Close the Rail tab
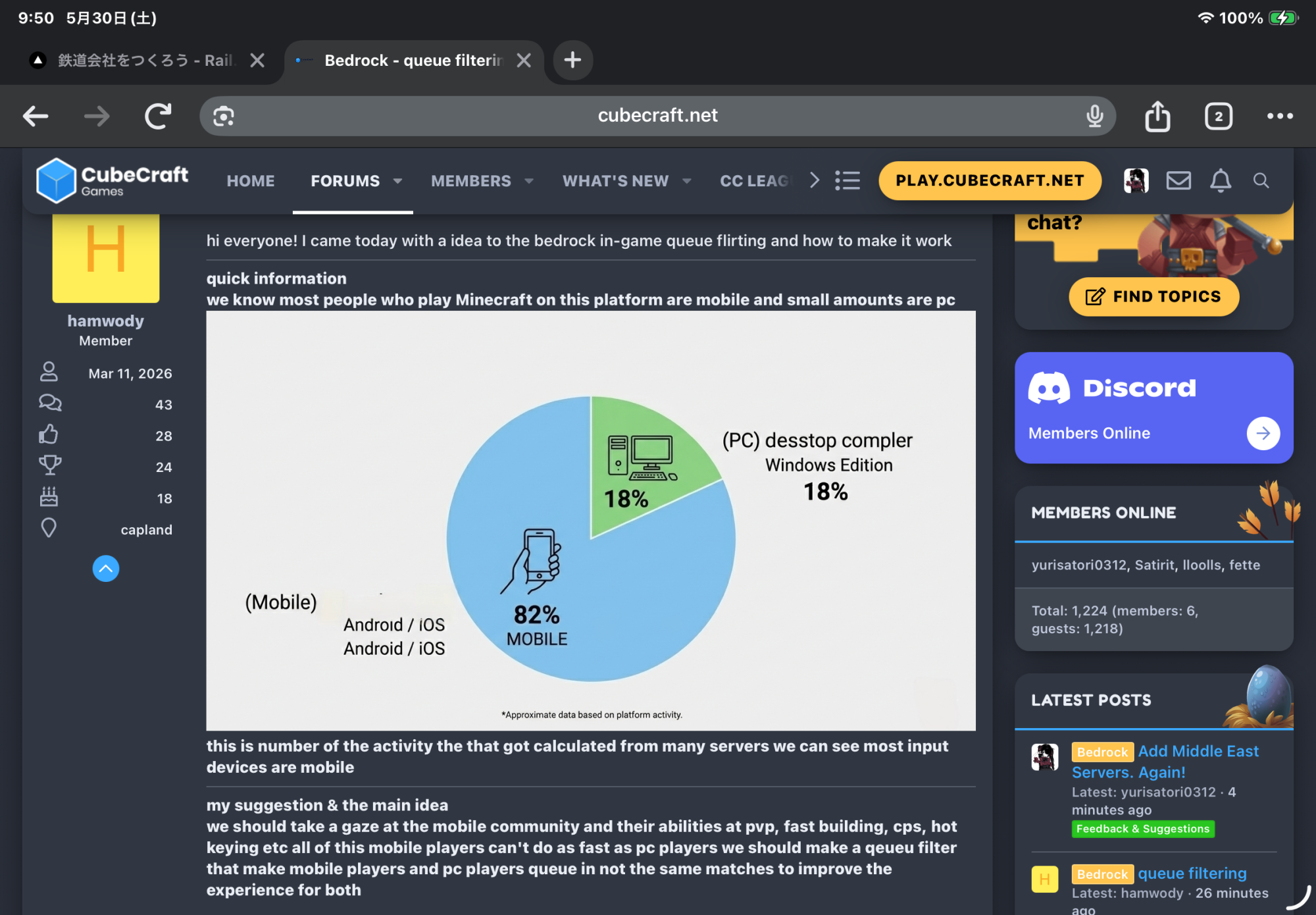The image size is (1316, 915). pos(257,61)
